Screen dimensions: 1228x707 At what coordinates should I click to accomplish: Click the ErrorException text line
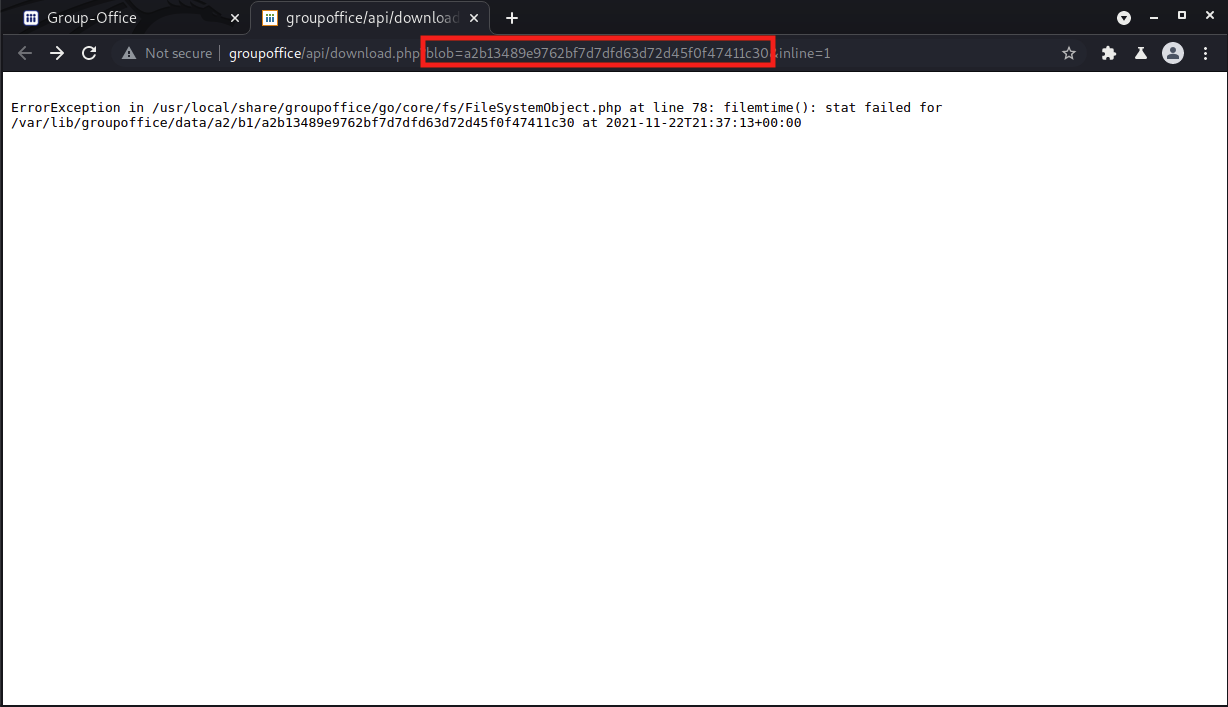(476, 107)
